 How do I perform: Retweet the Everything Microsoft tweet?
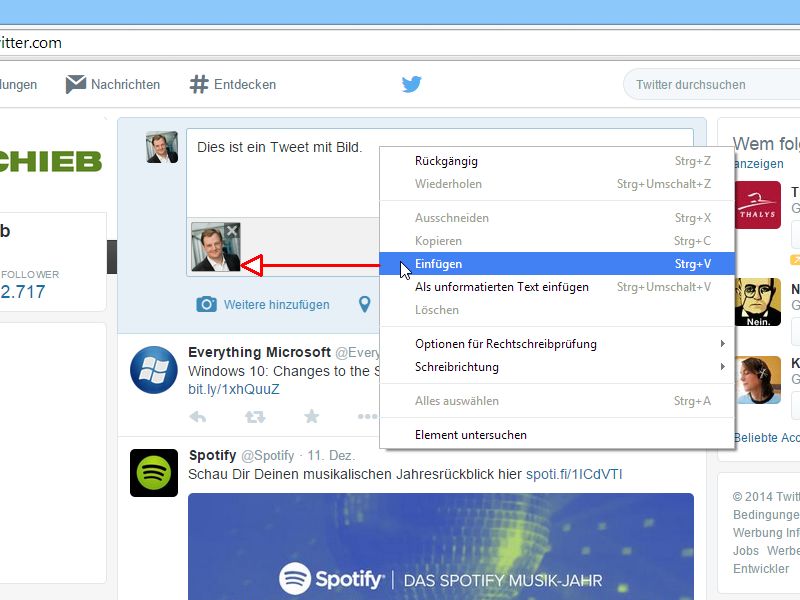[255, 417]
